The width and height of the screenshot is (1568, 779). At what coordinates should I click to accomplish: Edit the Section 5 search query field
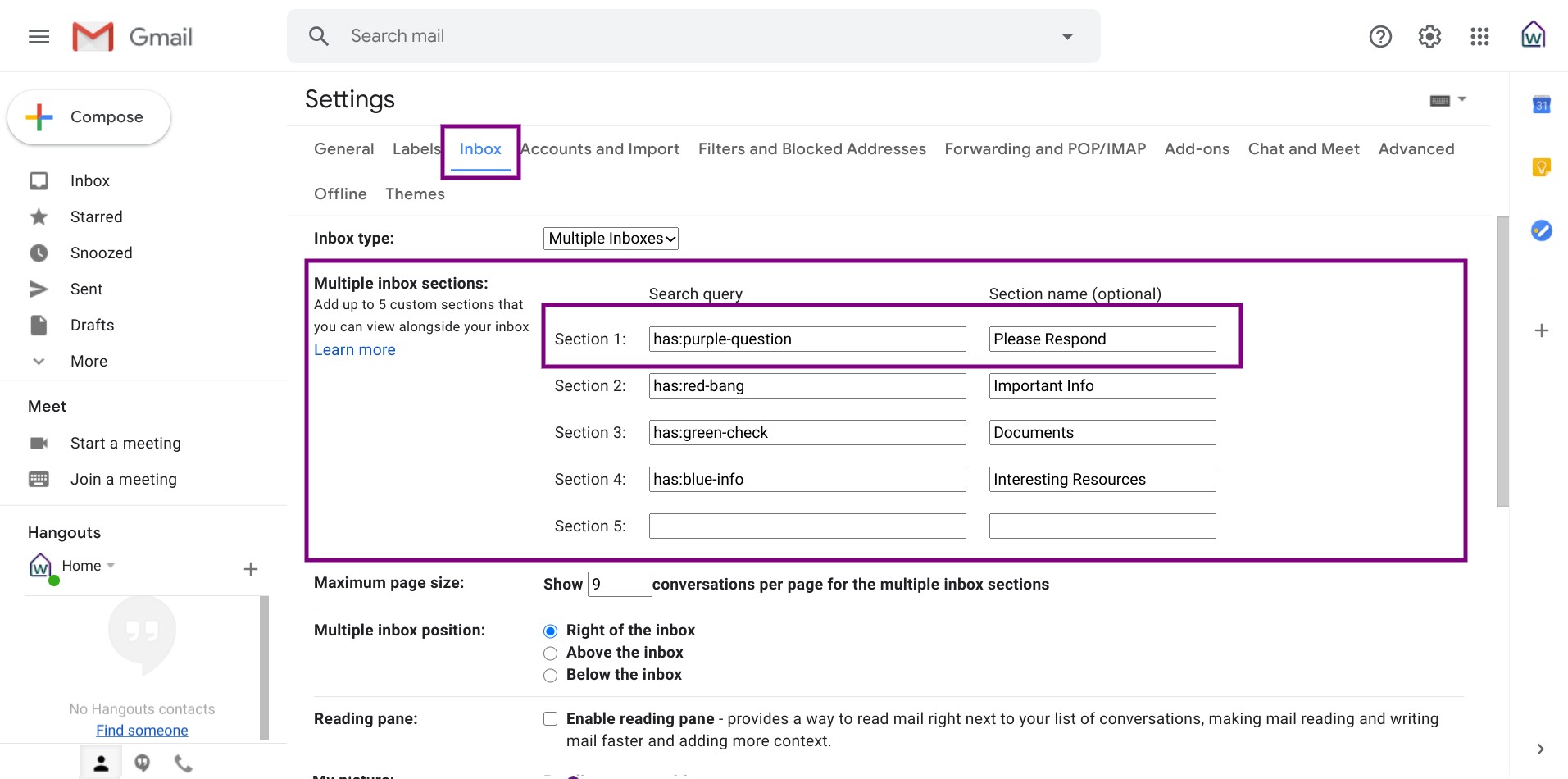click(x=807, y=526)
